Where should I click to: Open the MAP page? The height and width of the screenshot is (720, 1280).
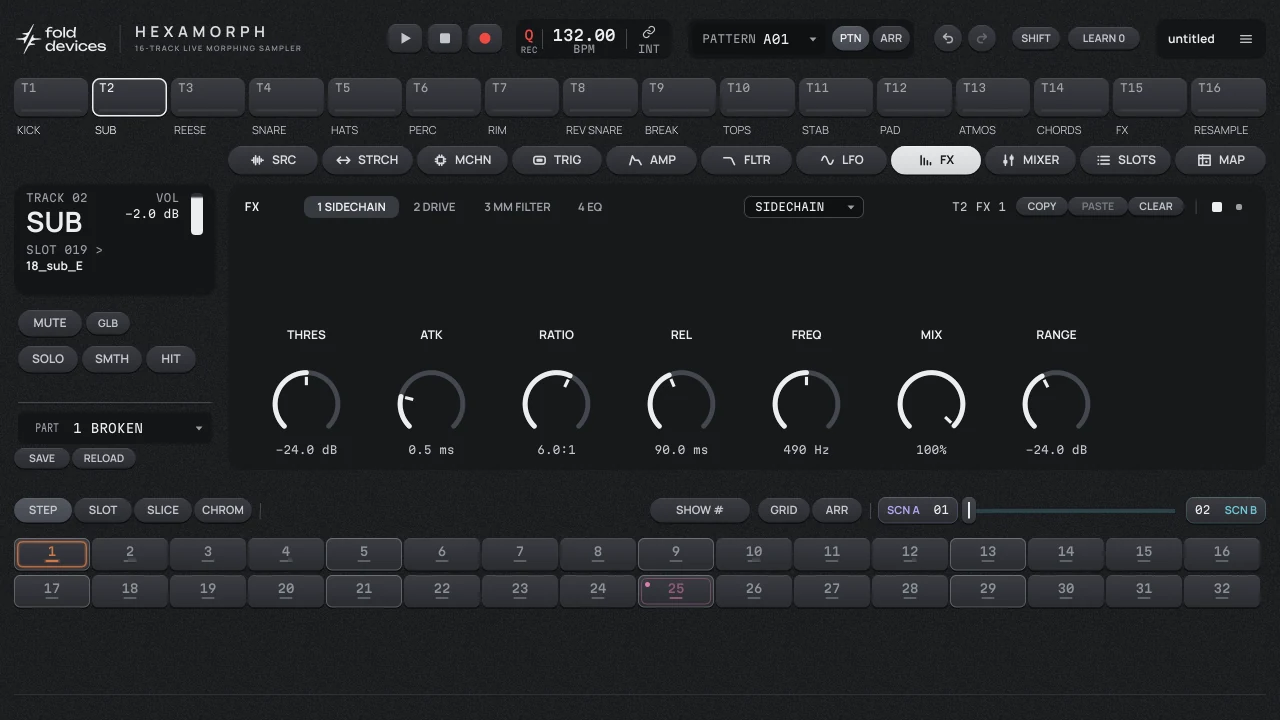[x=1220, y=160]
